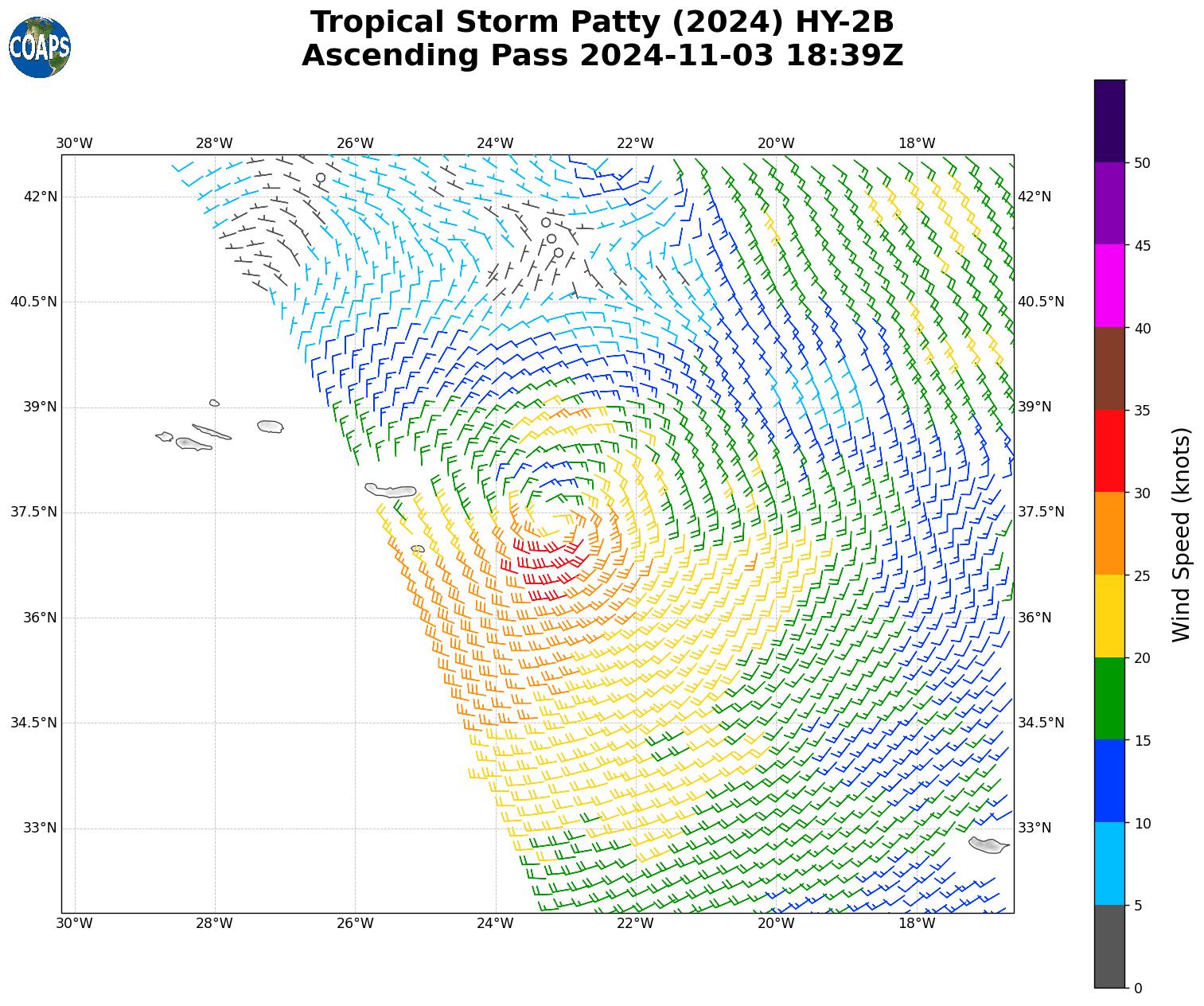
Task: Click the Pico island outline west of 28°W
Action: point(193,443)
